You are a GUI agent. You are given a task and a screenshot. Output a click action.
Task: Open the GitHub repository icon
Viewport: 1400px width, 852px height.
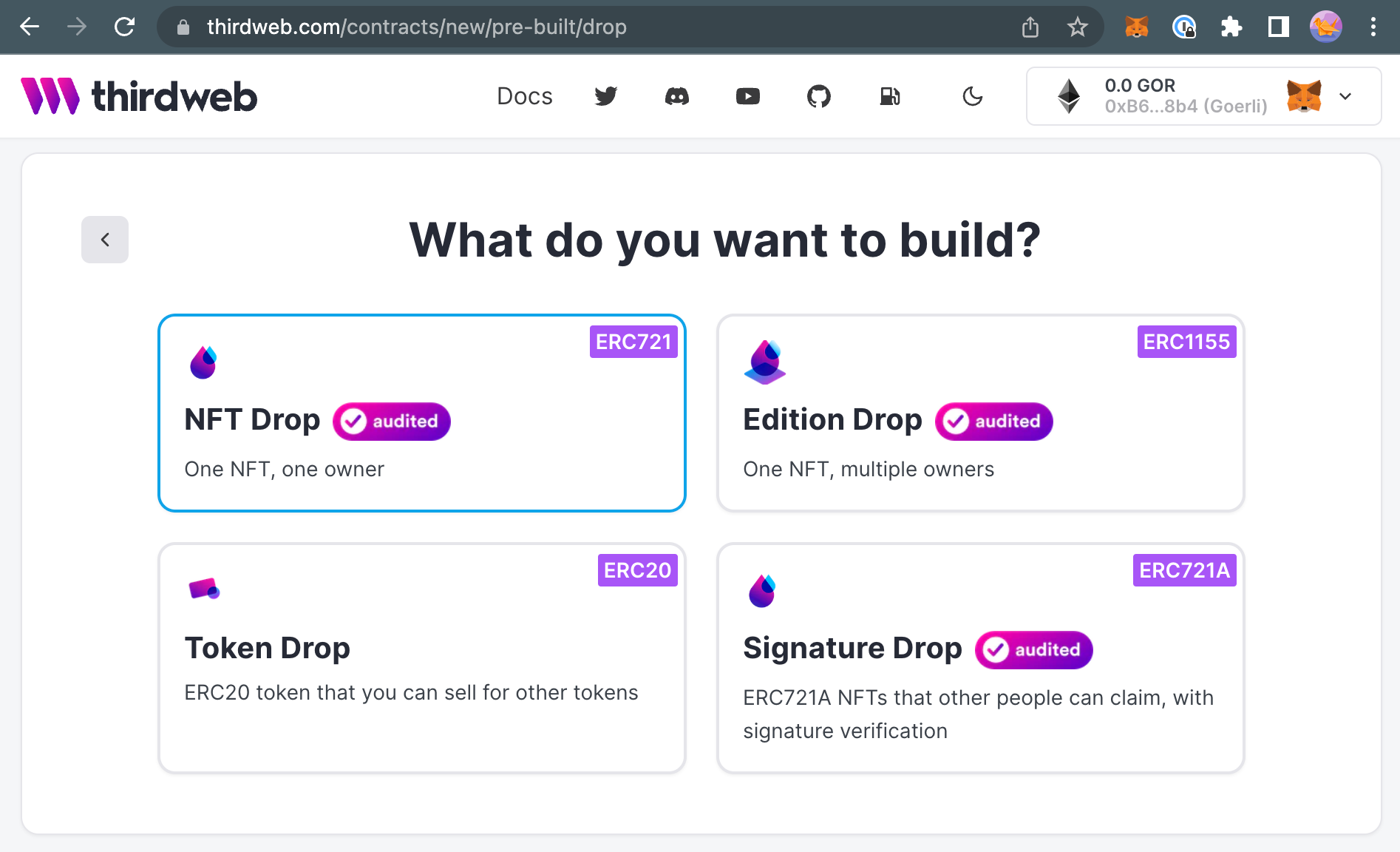tap(818, 96)
